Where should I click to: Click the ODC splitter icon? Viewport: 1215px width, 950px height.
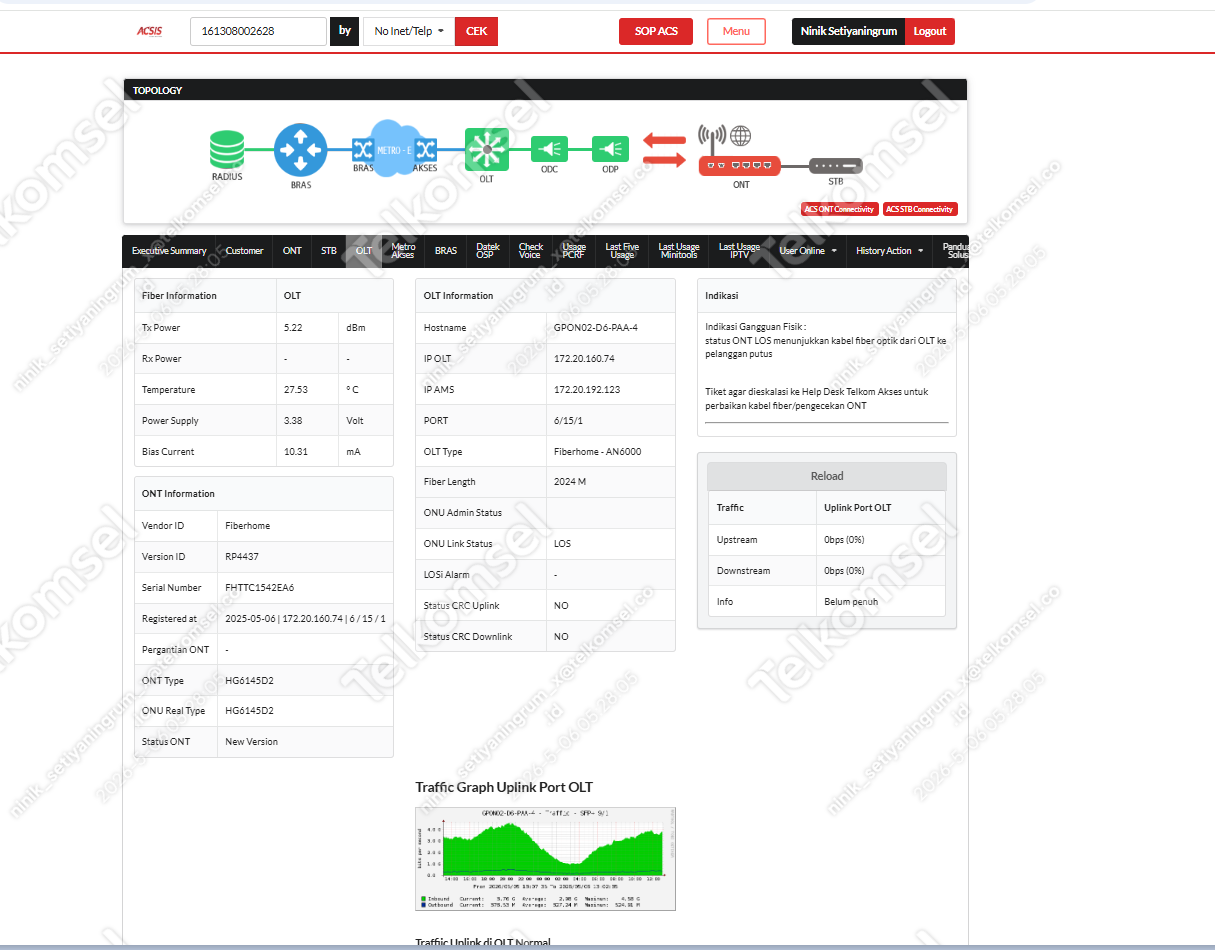tap(550, 149)
